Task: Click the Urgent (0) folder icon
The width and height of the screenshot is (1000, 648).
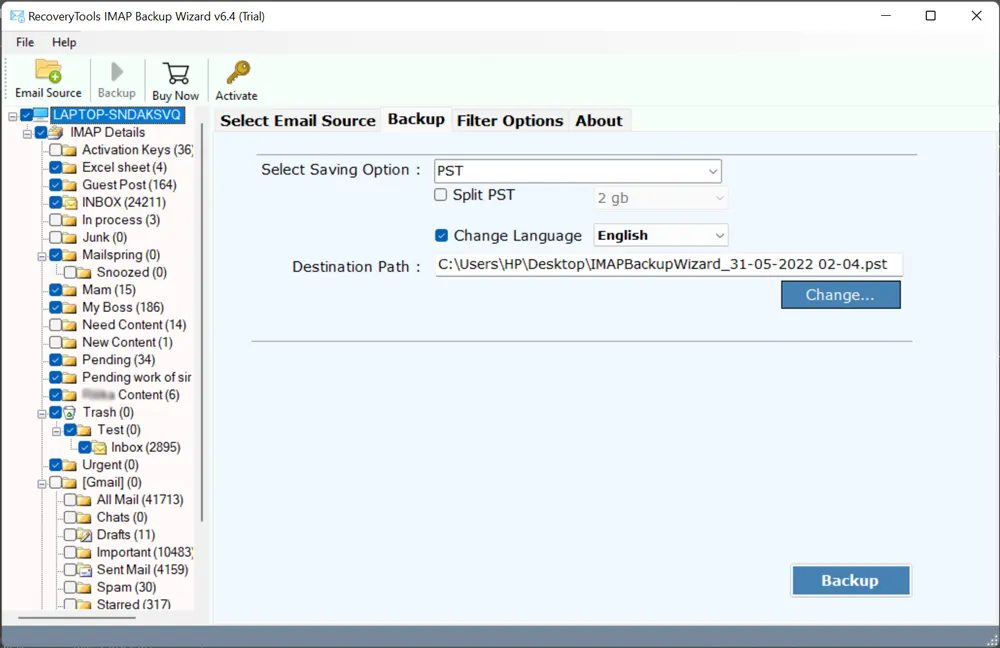Action: [x=70, y=465]
